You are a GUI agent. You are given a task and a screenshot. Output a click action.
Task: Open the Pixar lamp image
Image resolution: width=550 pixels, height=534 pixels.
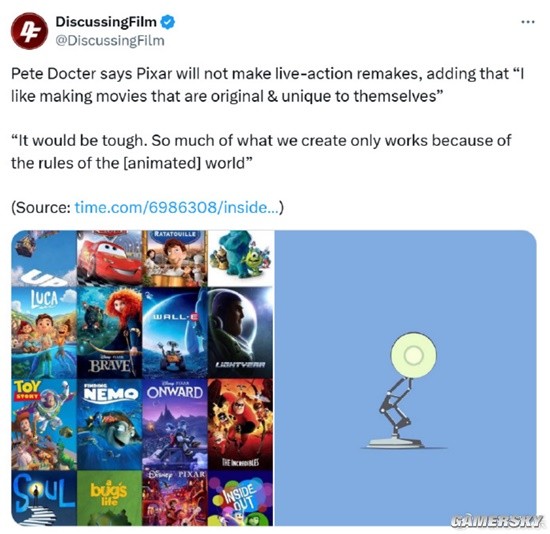[x=405, y=378]
